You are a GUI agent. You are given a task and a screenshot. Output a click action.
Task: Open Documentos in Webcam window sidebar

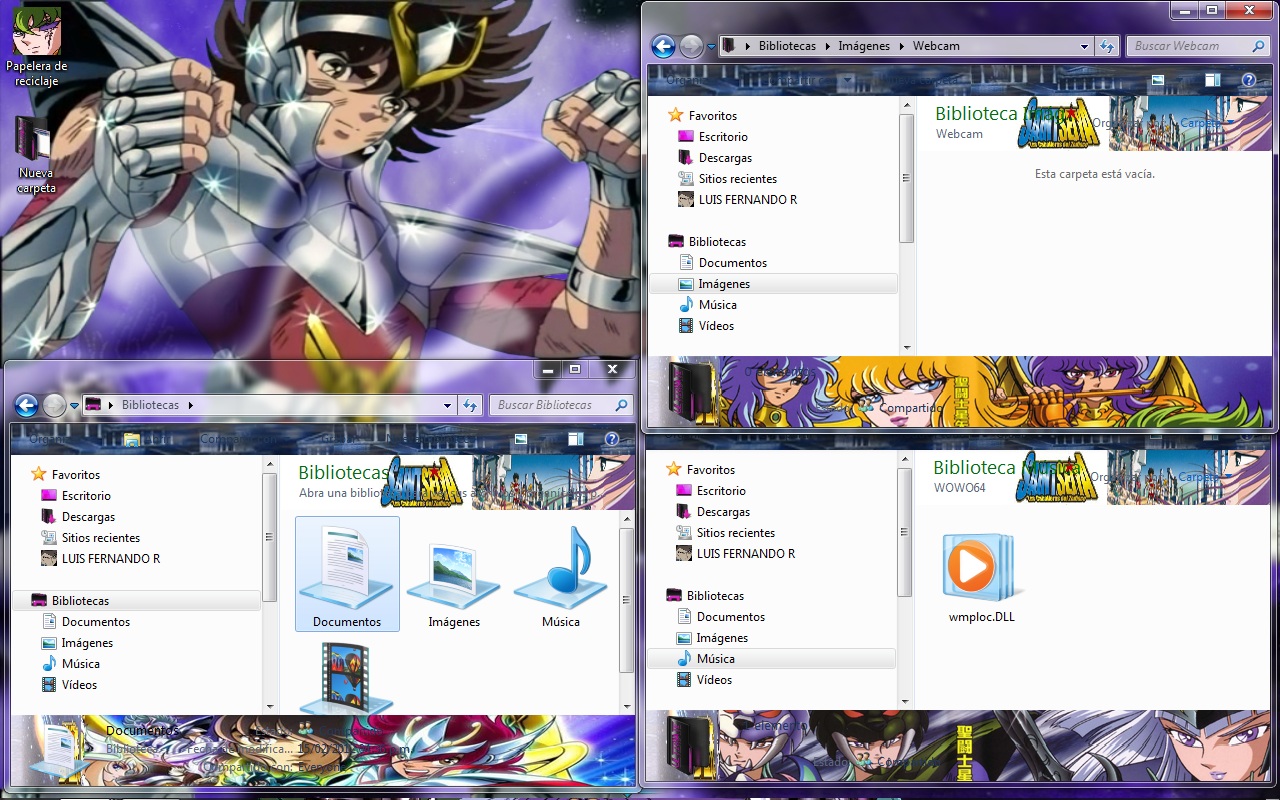click(732, 263)
